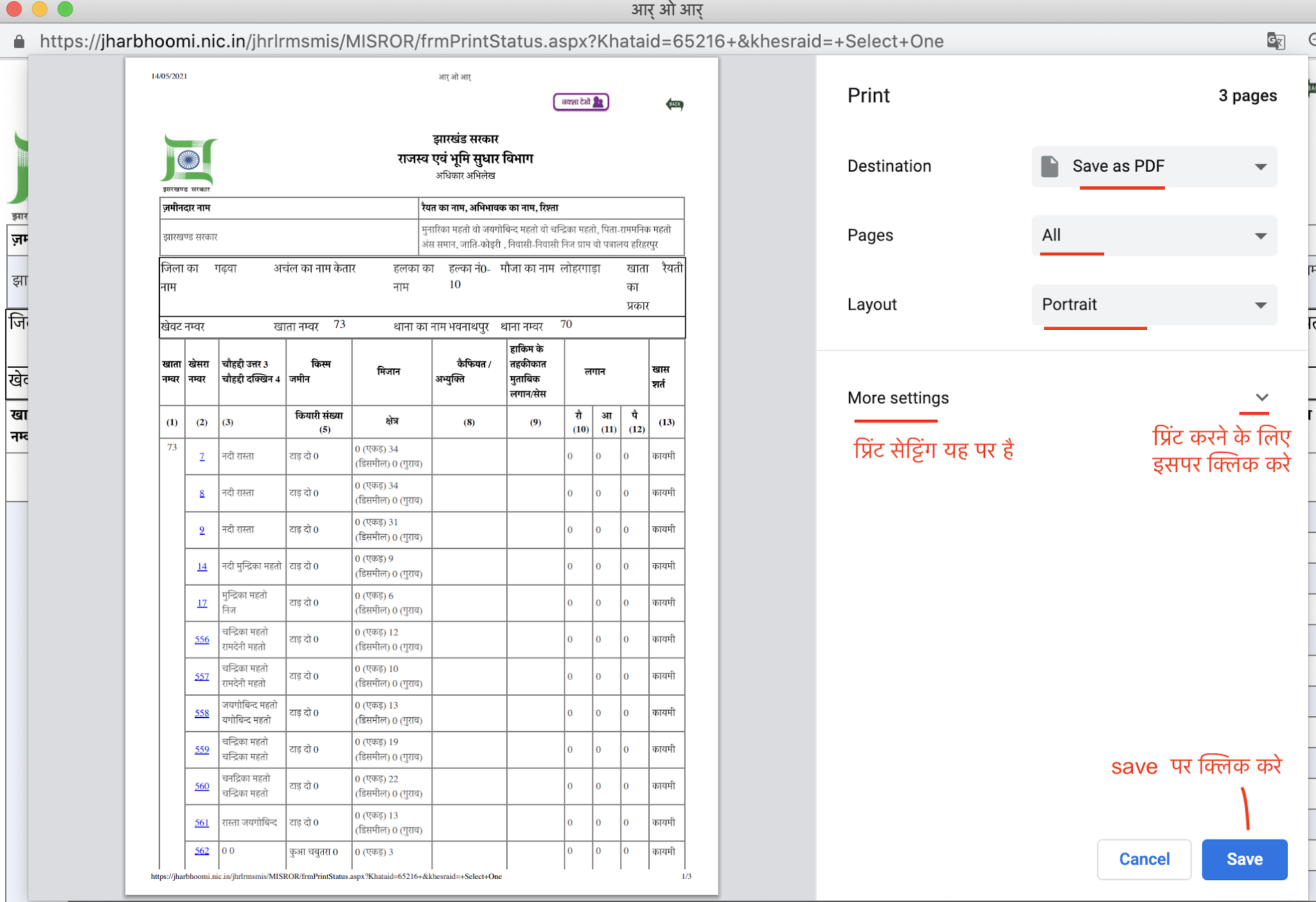Image resolution: width=1316 pixels, height=902 pixels.
Task: Click khesra number 562 link
Action: point(202,851)
